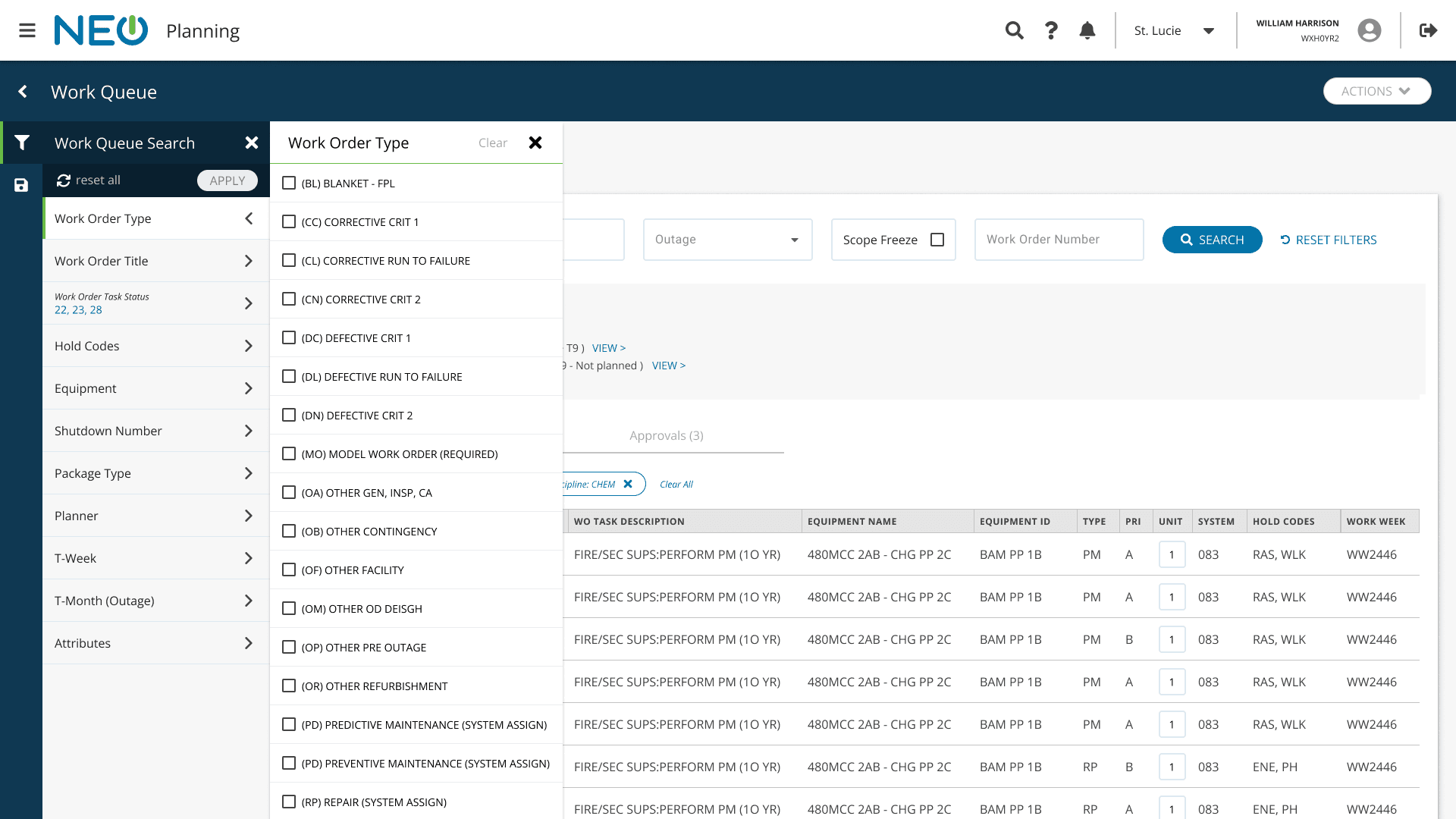Image resolution: width=1456 pixels, height=819 pixels.
Task: Click the filter funnel icon in sidebar
Action: coord(22,143)
